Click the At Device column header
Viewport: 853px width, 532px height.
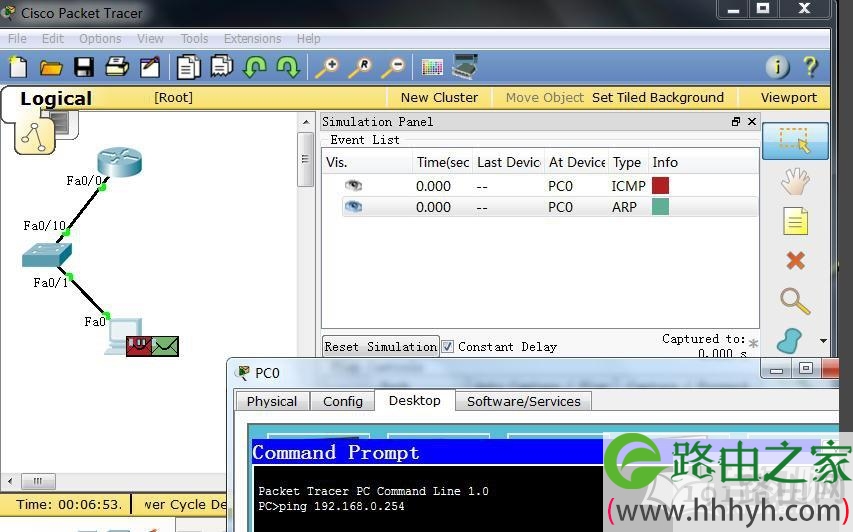(577, 162)
